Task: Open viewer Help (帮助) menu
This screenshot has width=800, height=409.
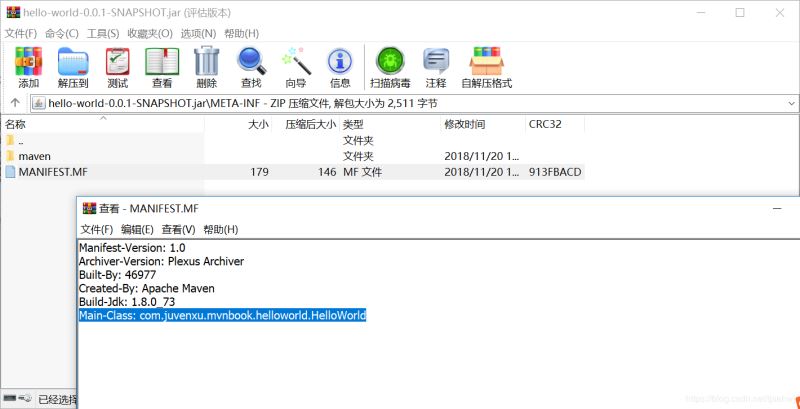Action: 221,229
